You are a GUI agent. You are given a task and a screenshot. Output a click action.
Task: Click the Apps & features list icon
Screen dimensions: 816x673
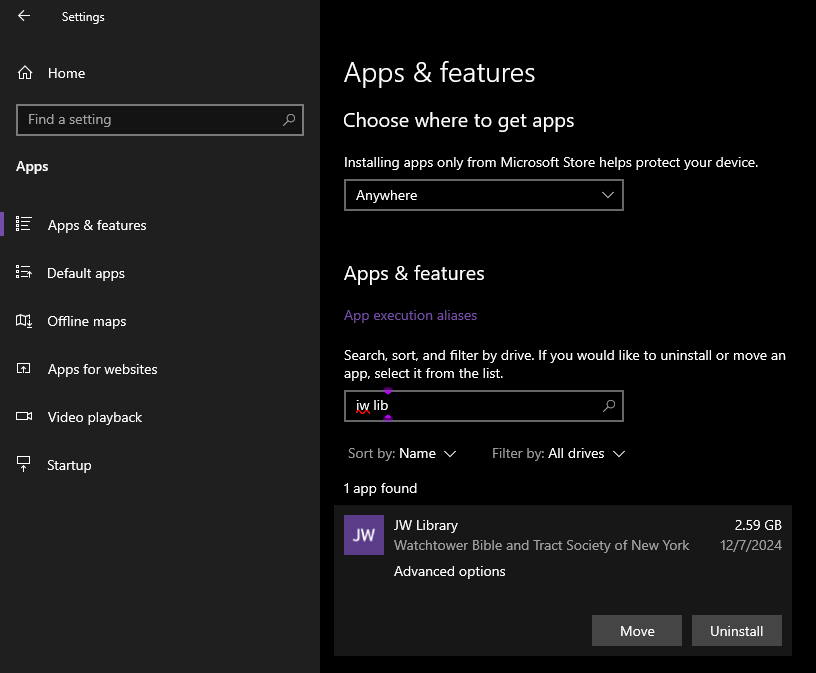pos(23,224)
